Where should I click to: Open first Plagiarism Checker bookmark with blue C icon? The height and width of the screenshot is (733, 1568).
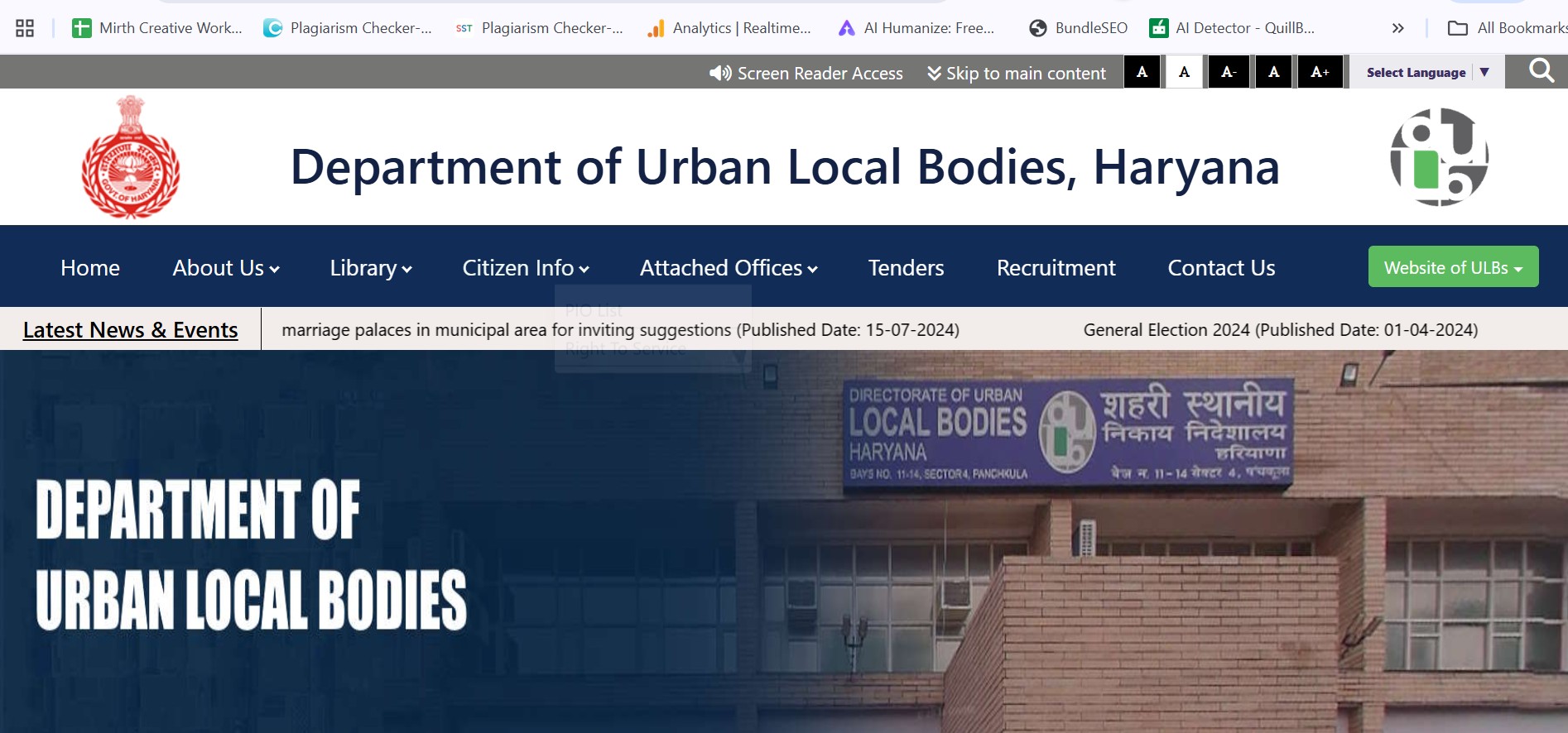click(x=347, y=28)
